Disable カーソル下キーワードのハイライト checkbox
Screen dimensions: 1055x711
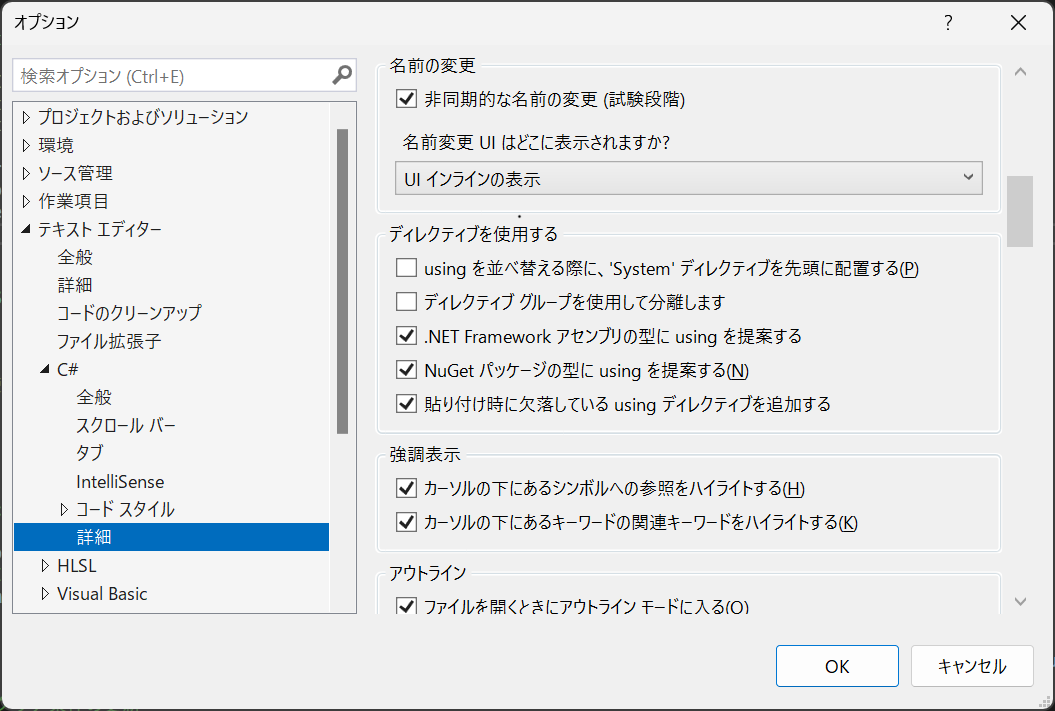(x=406, y=522)
